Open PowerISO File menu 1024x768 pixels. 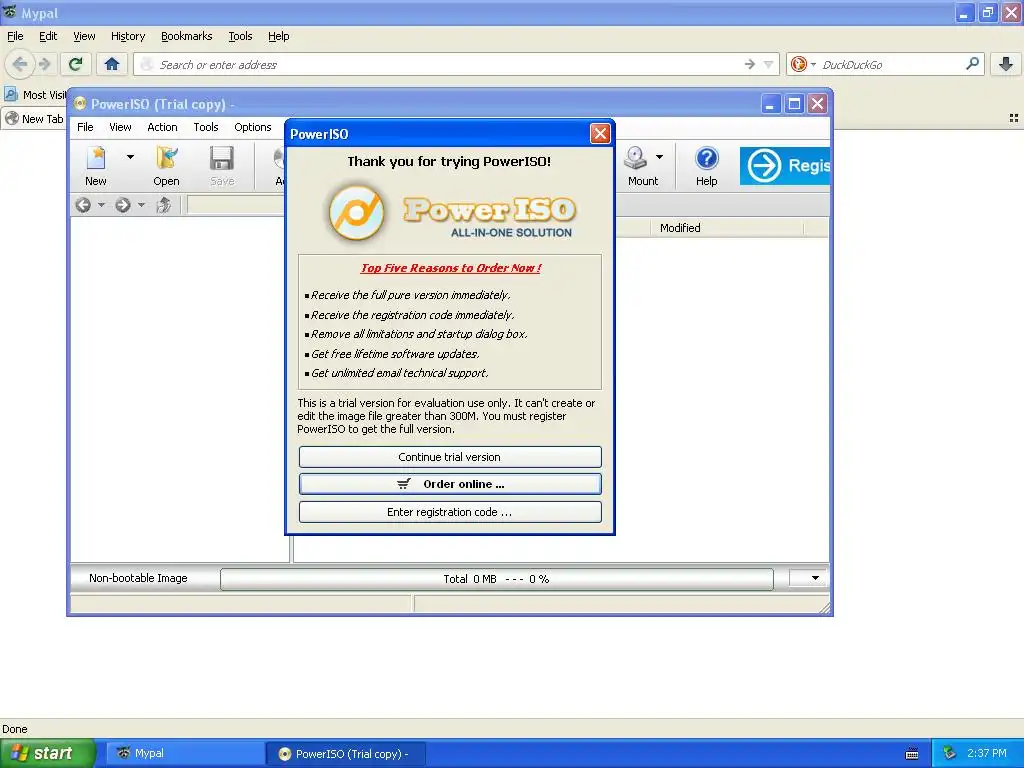[x=85, y=127]
